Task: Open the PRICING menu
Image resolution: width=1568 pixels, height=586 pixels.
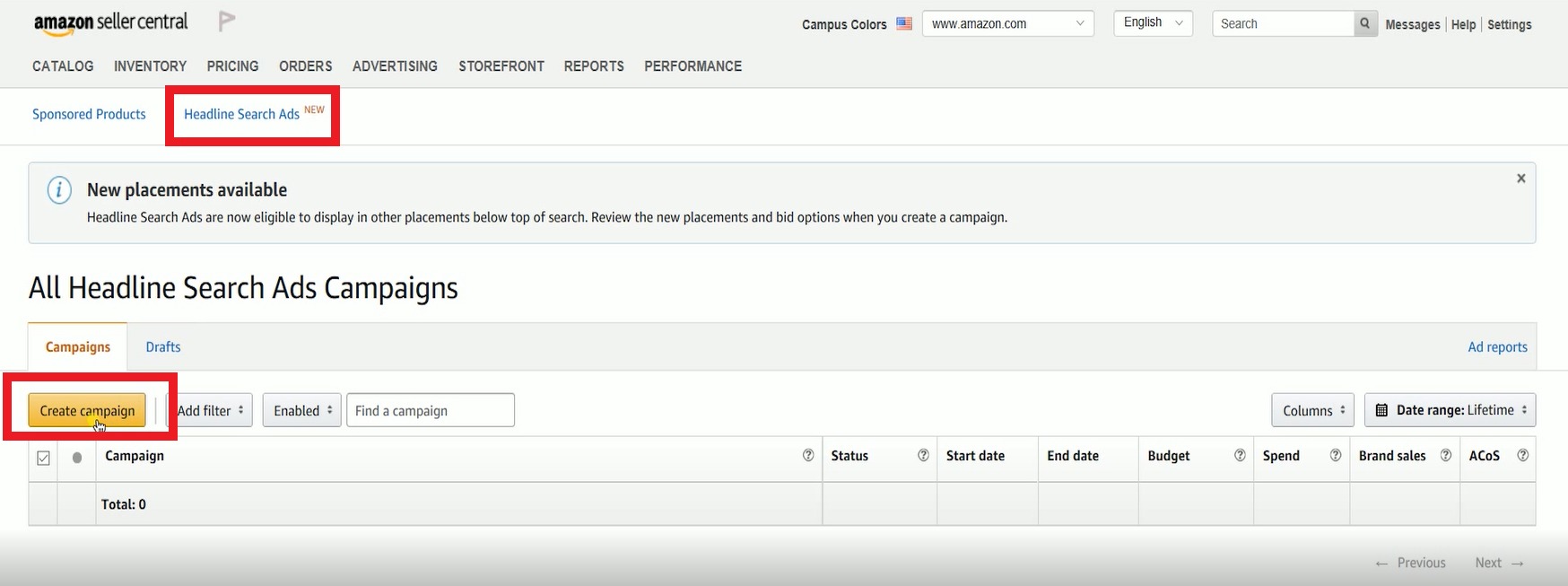Action: coord(232,66)
